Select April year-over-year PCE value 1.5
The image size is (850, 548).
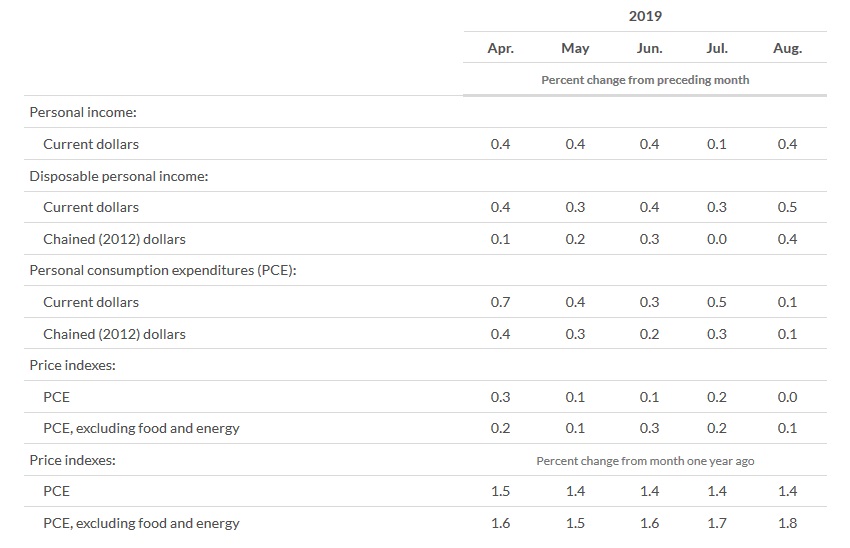(500, 491)
